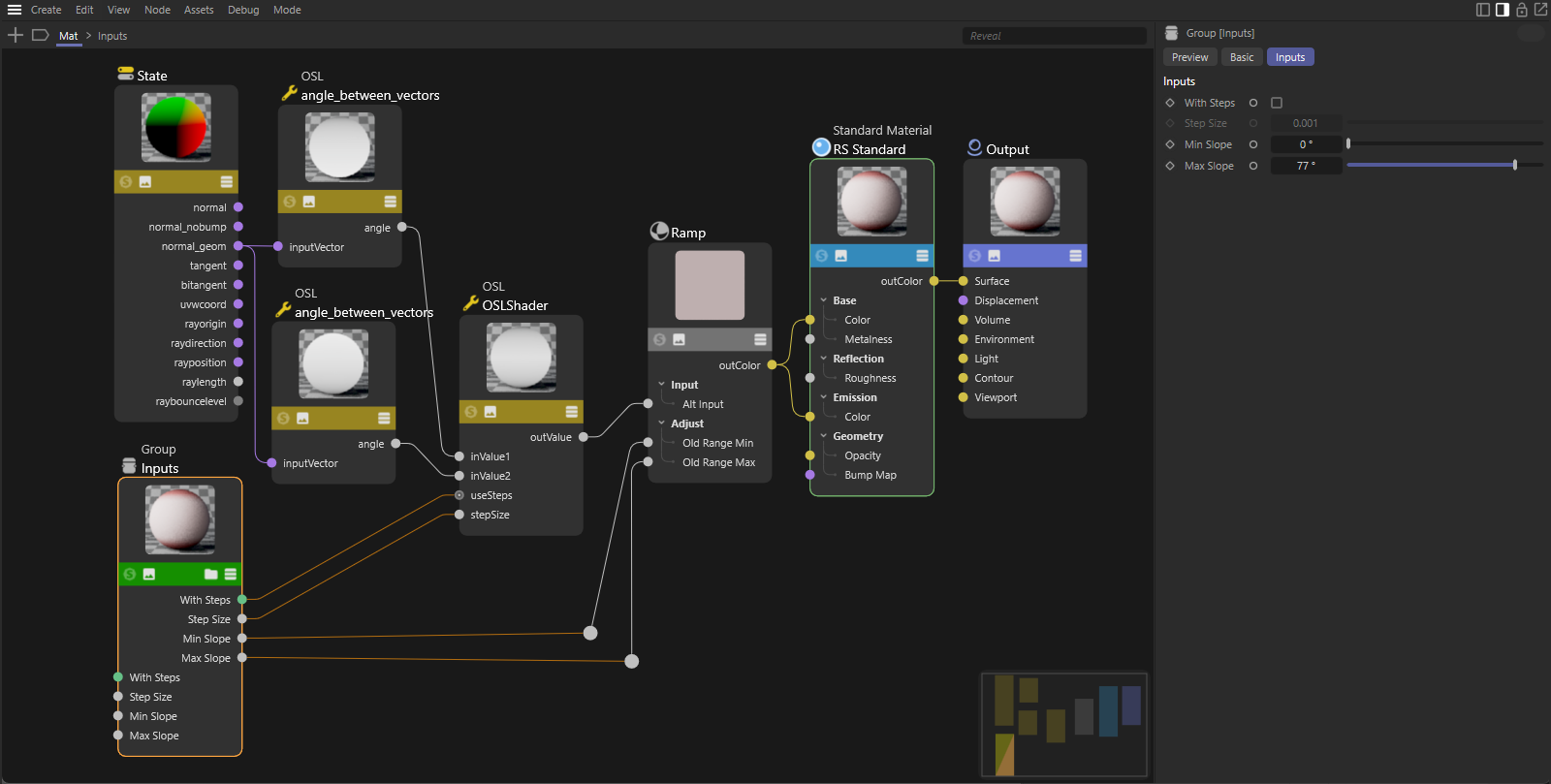Viewport: 1551px width, 784px height.
Task: Toggle Min Slope keyframe diamond
Action: tap(1170, 144)
